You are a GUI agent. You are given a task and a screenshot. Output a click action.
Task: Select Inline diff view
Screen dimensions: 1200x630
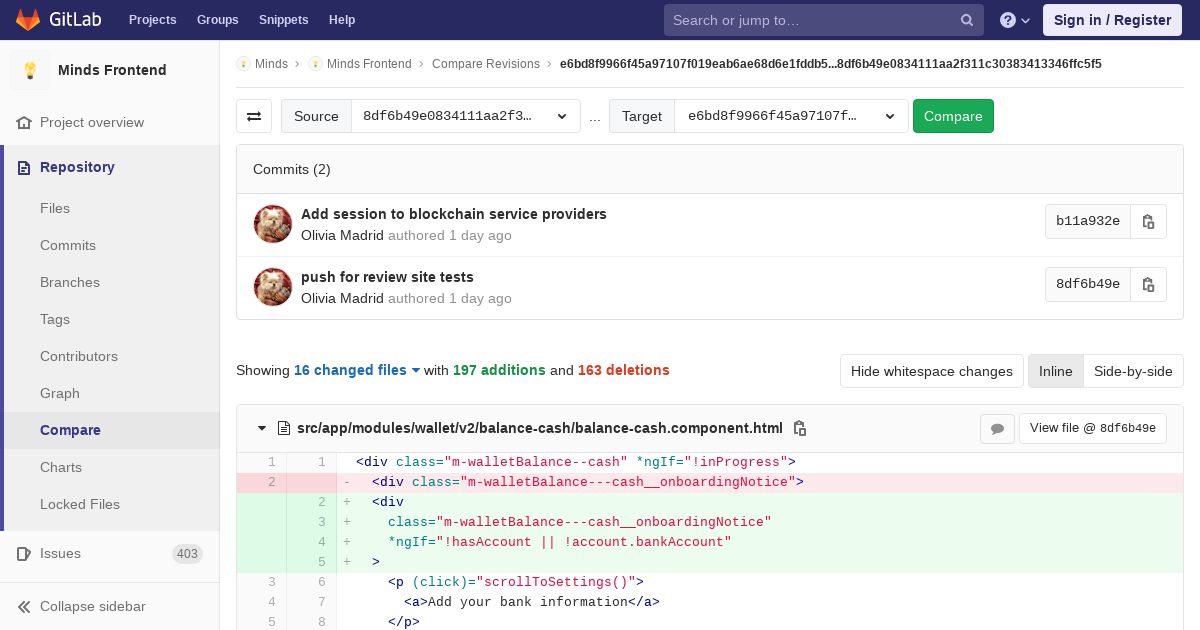coord(1055,371)
